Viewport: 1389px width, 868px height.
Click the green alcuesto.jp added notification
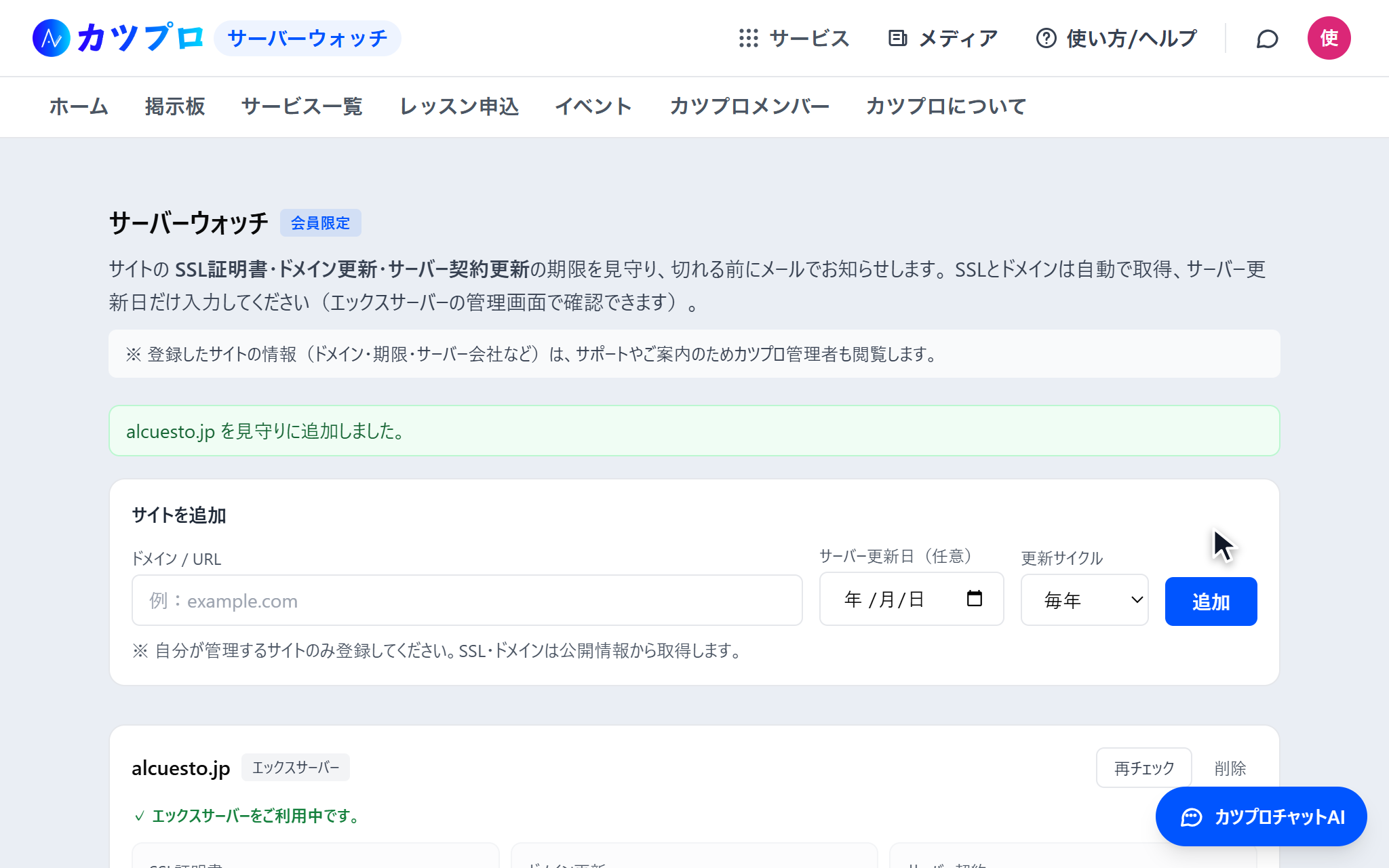pyautogui.click(x=694, y=431)
